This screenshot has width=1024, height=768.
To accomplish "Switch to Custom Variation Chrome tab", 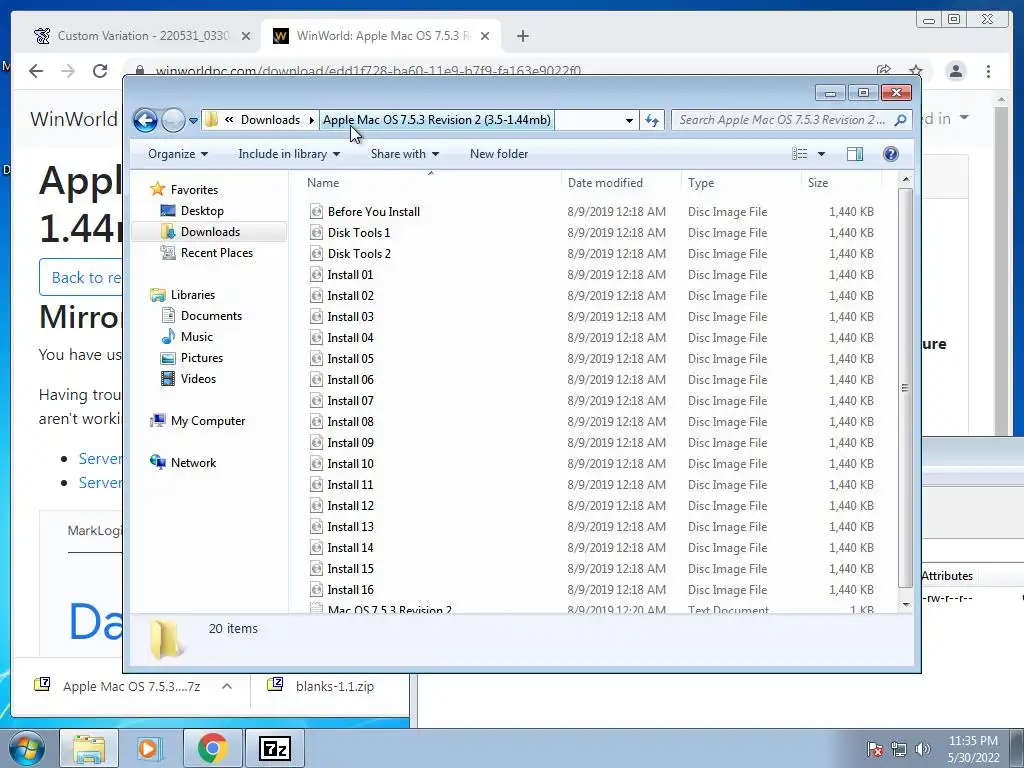I will [x=142, y=36].
